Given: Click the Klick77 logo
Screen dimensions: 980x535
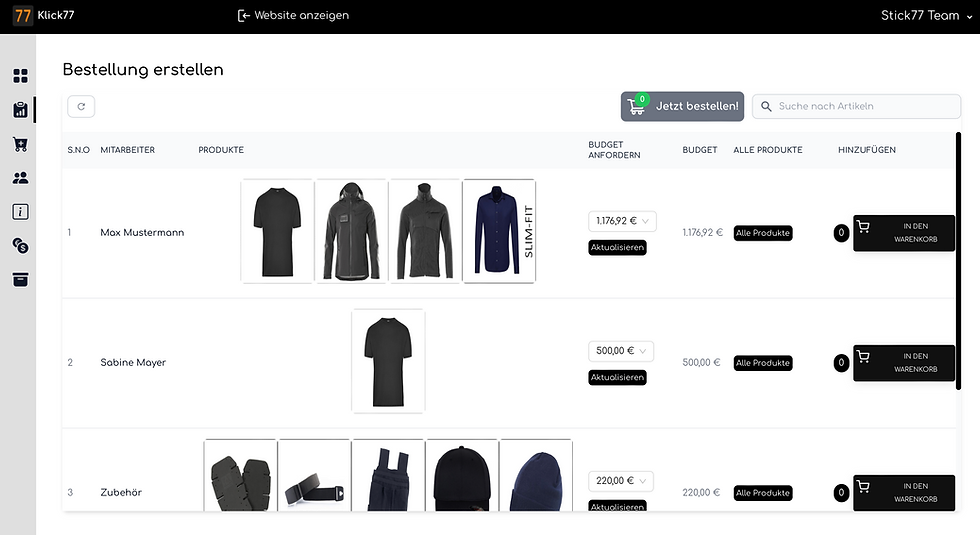Looking at the screenshot, I should click(44, 15).
